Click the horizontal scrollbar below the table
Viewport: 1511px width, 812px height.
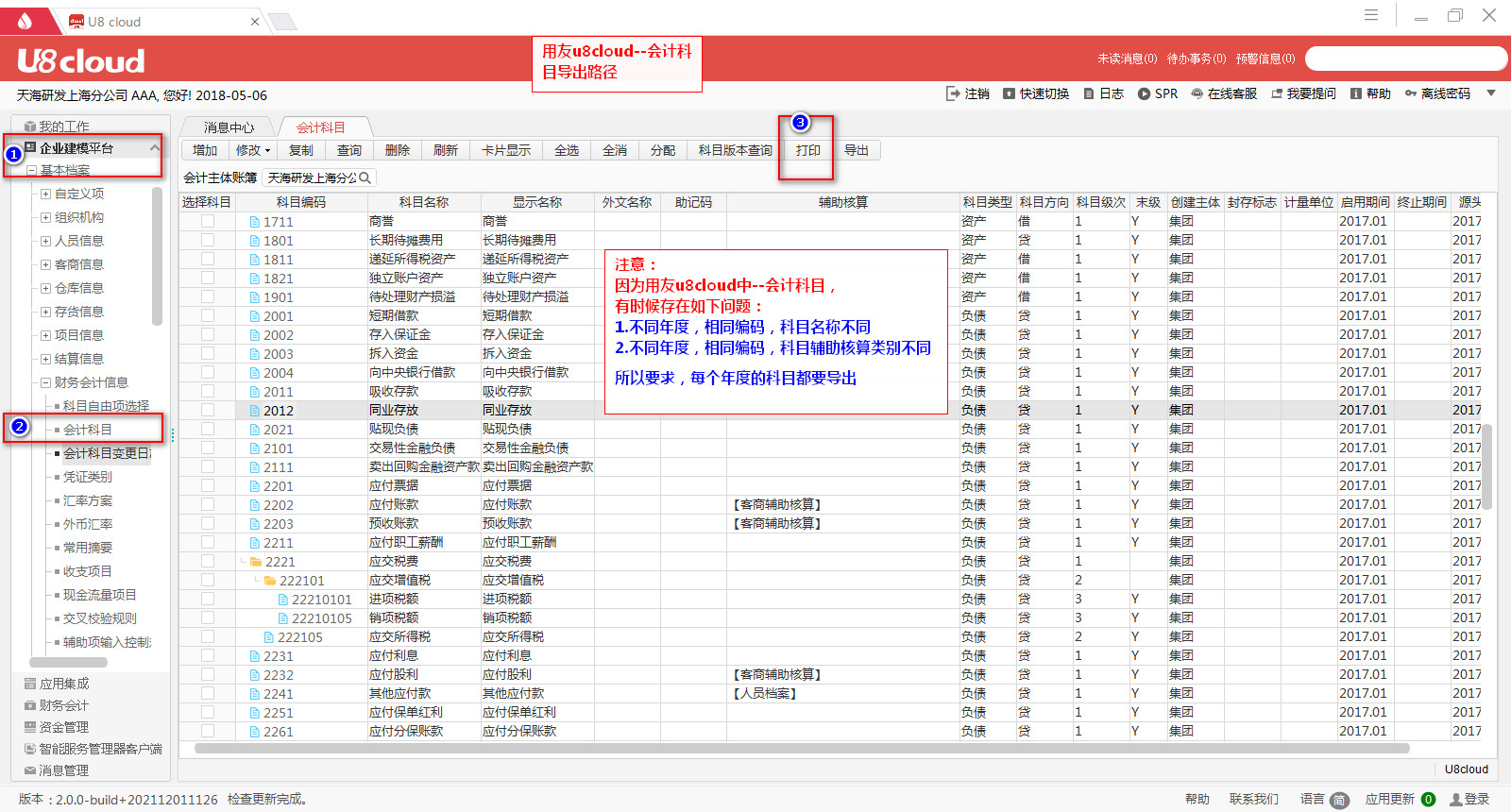tap(801, 749)
